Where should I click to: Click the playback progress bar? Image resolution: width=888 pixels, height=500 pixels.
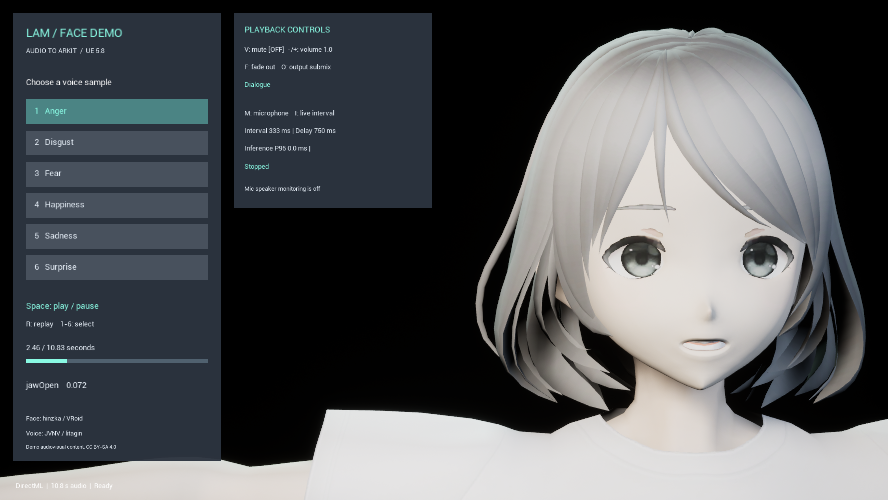pos(117,361)
